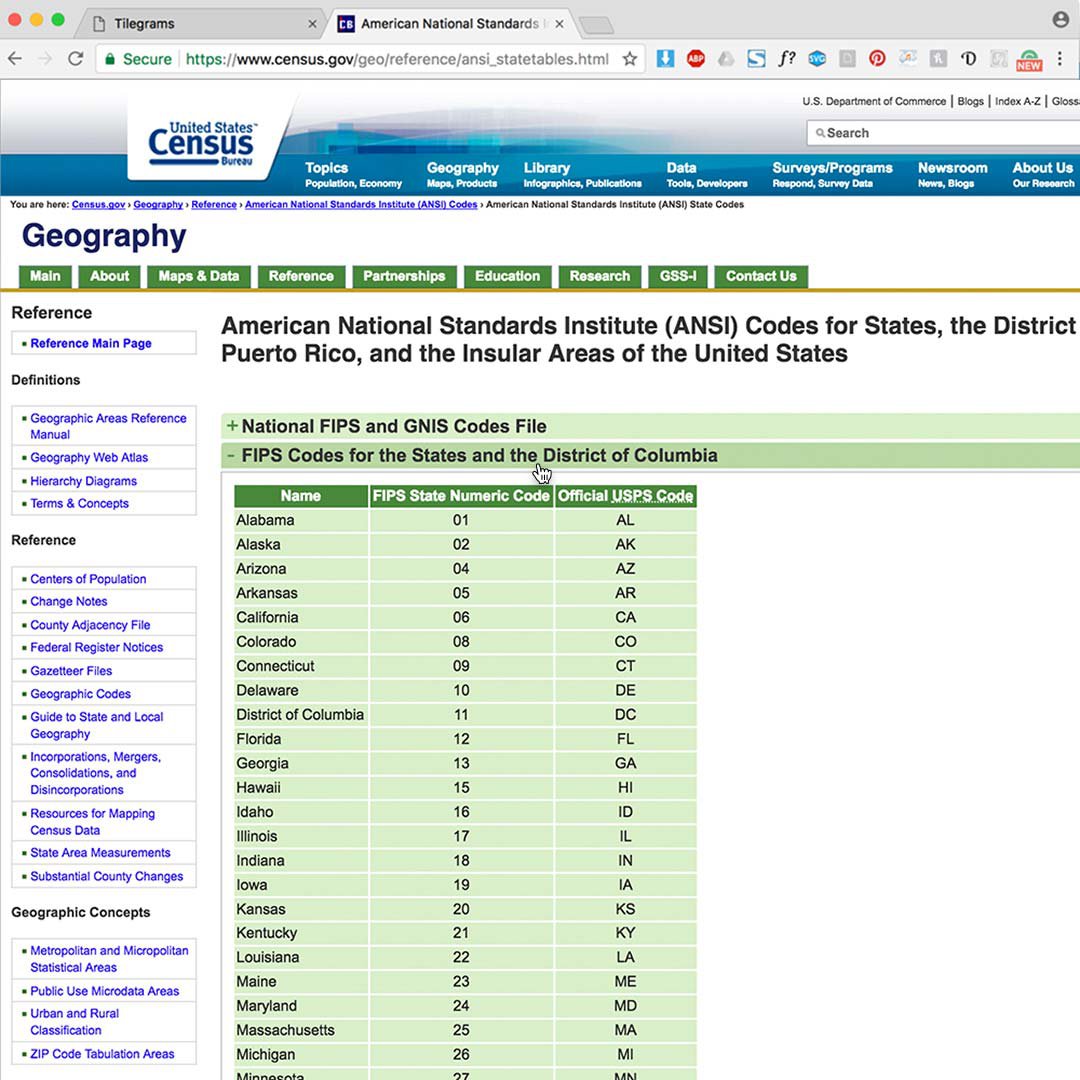Select the green Contact Us tab

click(761, 276)
